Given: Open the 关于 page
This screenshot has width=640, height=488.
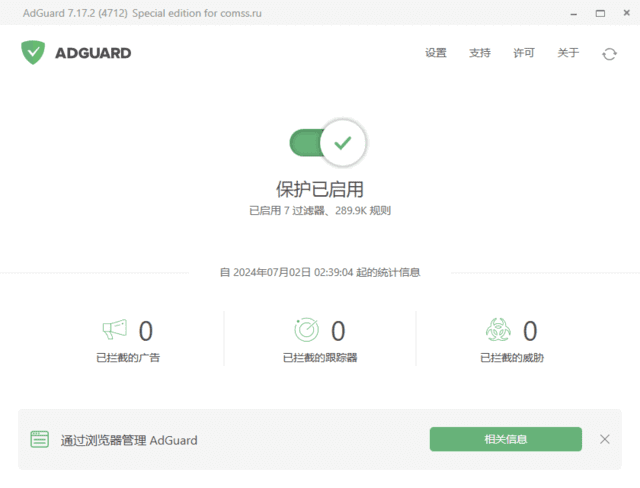Looking at the screenshot, I should click(568, 53).
